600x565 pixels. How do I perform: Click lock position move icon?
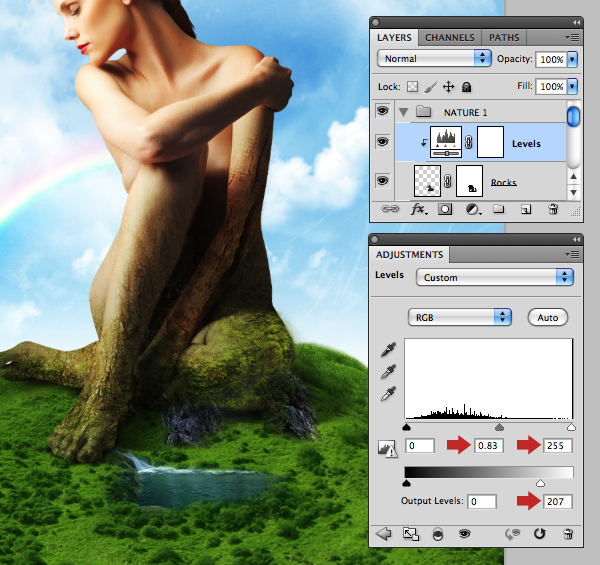point(448,87)
